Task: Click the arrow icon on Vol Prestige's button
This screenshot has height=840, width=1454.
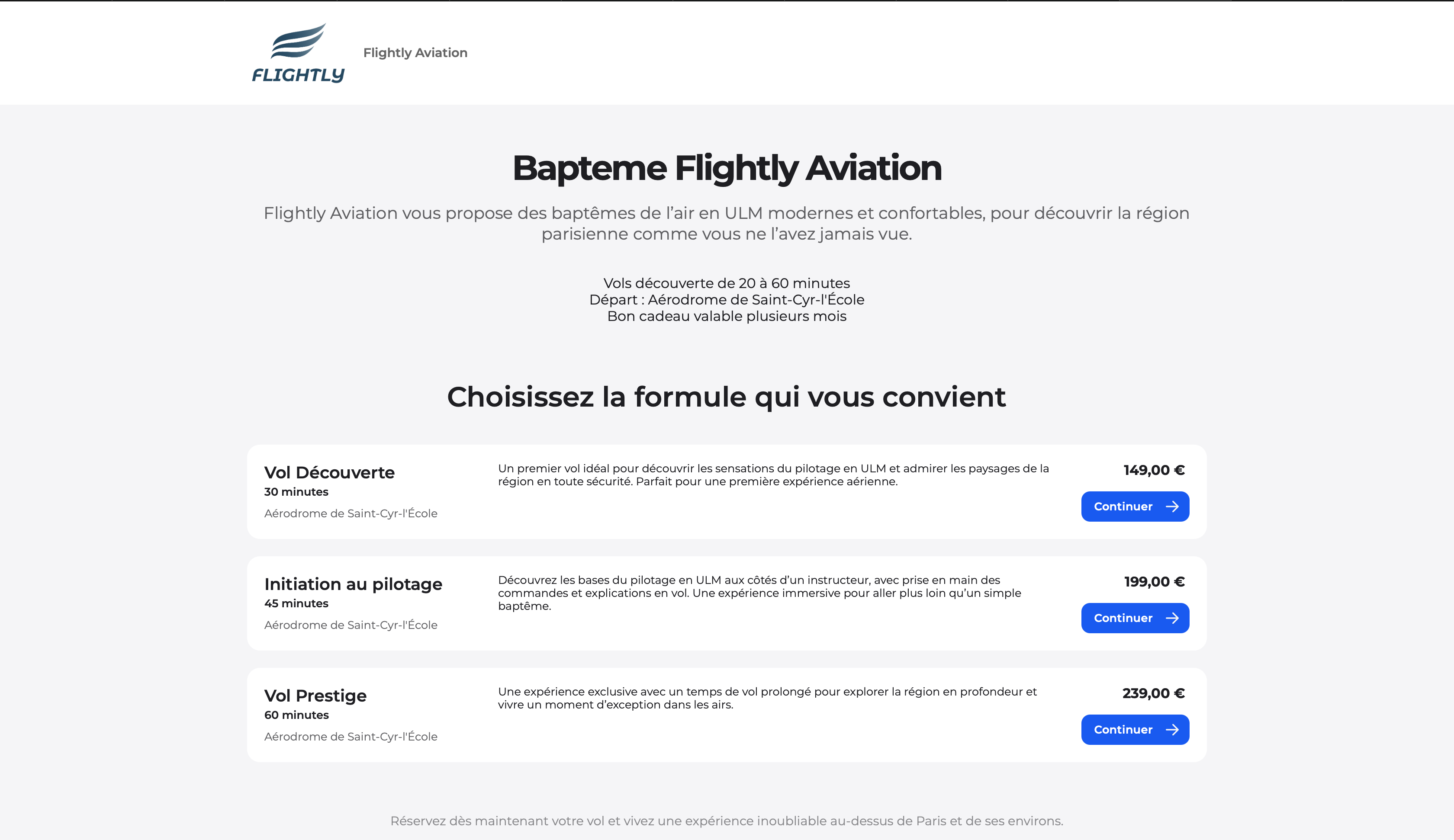Action: (1172, 730)
